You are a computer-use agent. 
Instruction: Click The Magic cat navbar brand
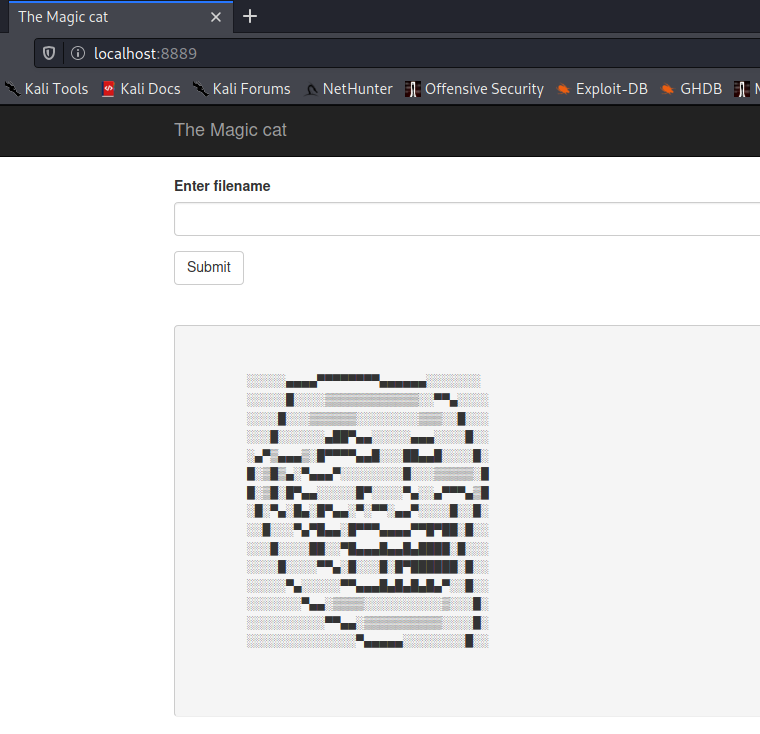click(230, 130)
